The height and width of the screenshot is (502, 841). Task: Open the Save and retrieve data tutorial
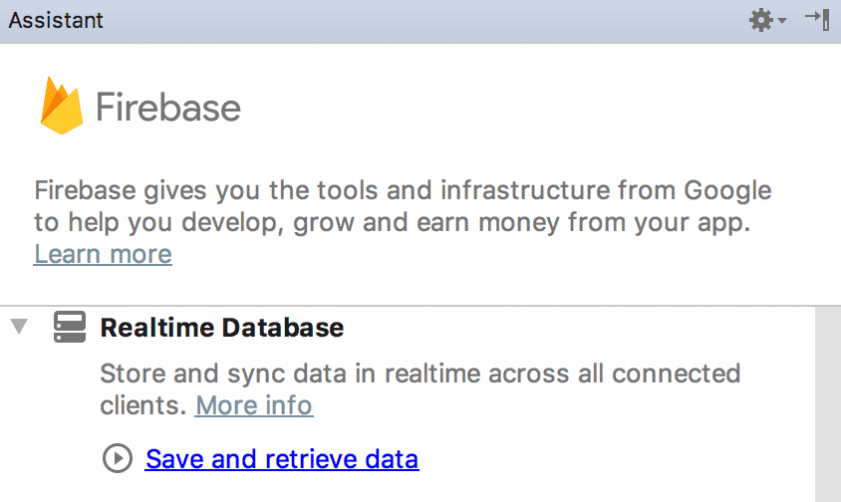point(282,459)
